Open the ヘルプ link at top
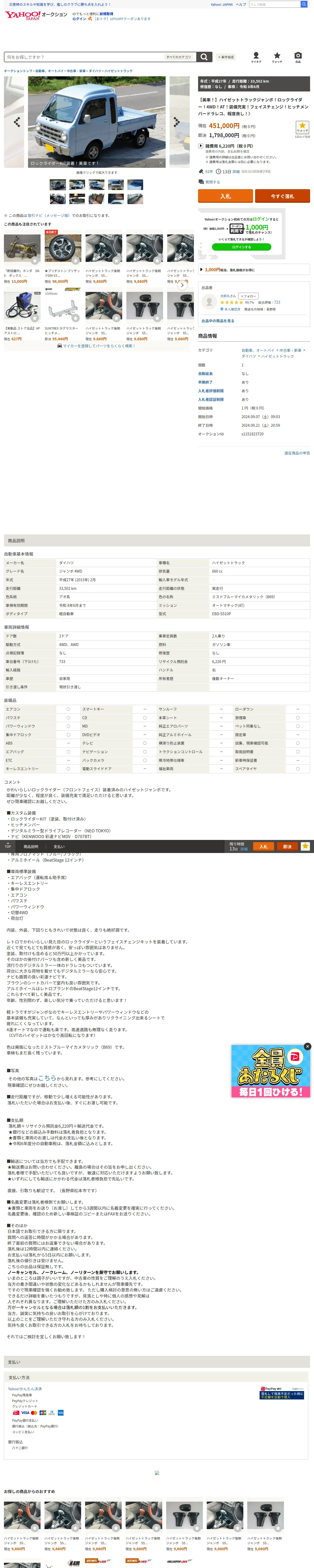The width and height of the screenshot is (314, 1568). (x=241, y=4)
